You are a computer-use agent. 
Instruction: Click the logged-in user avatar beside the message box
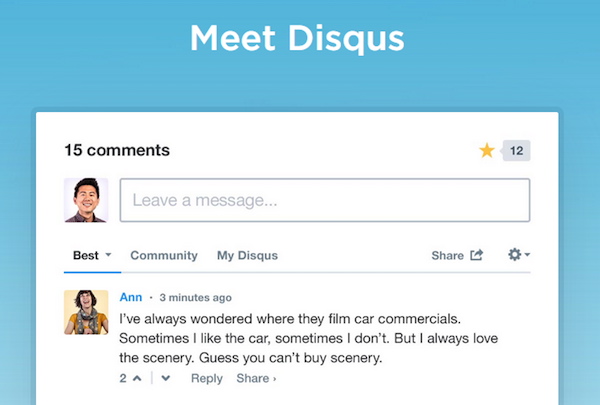pyautogui.click(x=86, y=200)
